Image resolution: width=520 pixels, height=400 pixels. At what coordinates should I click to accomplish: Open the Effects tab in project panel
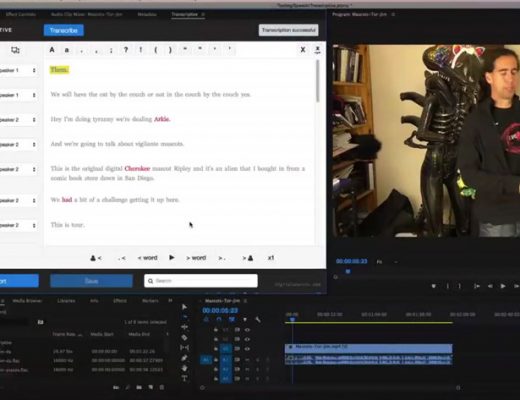point(120,301)
